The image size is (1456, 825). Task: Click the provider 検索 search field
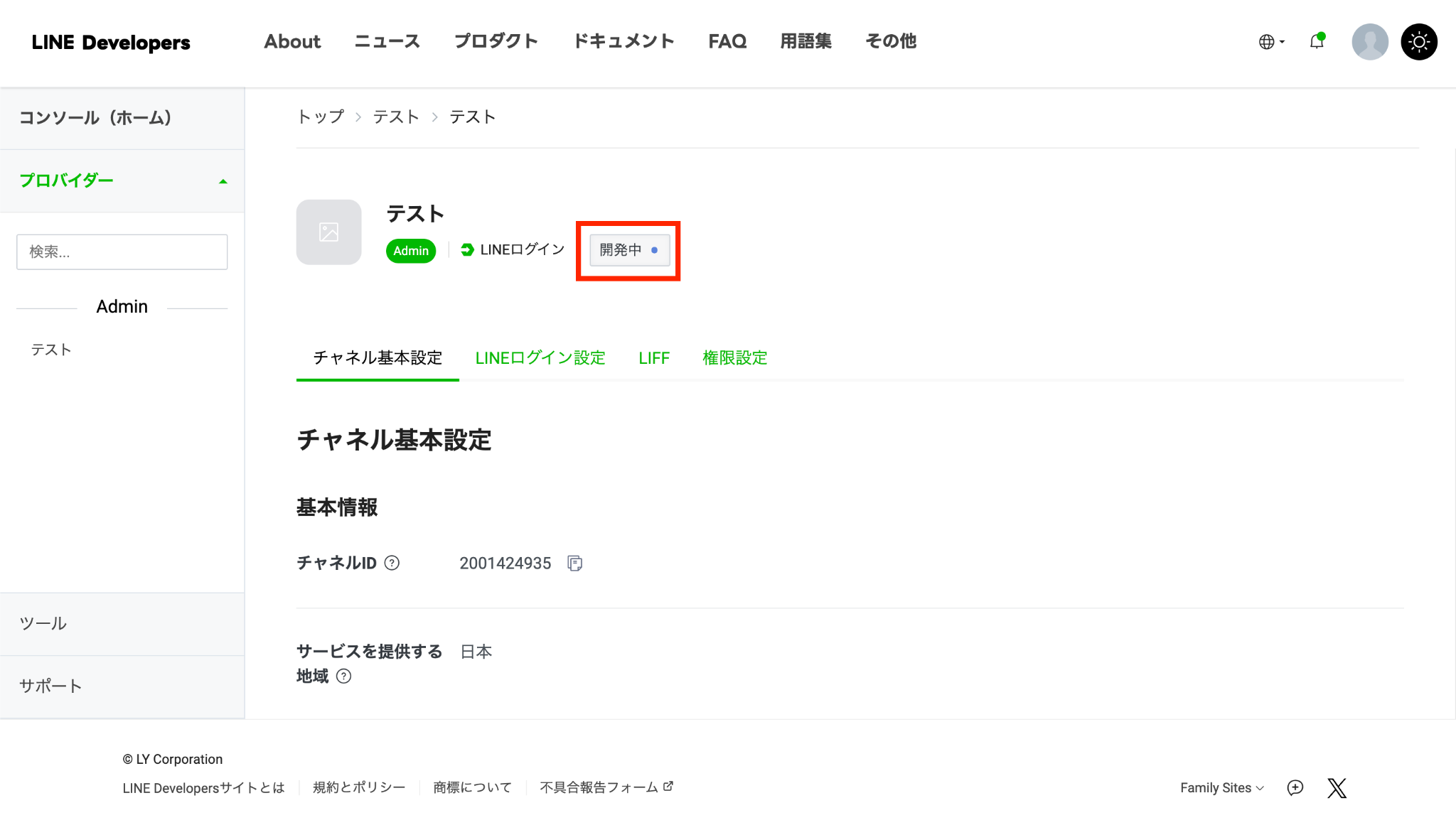click(x=122, y=252)
